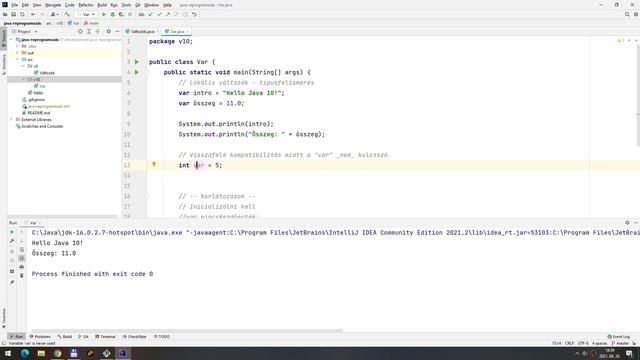Push commits with Git push arrow icon
640x360 pixels.
(168, 14)
